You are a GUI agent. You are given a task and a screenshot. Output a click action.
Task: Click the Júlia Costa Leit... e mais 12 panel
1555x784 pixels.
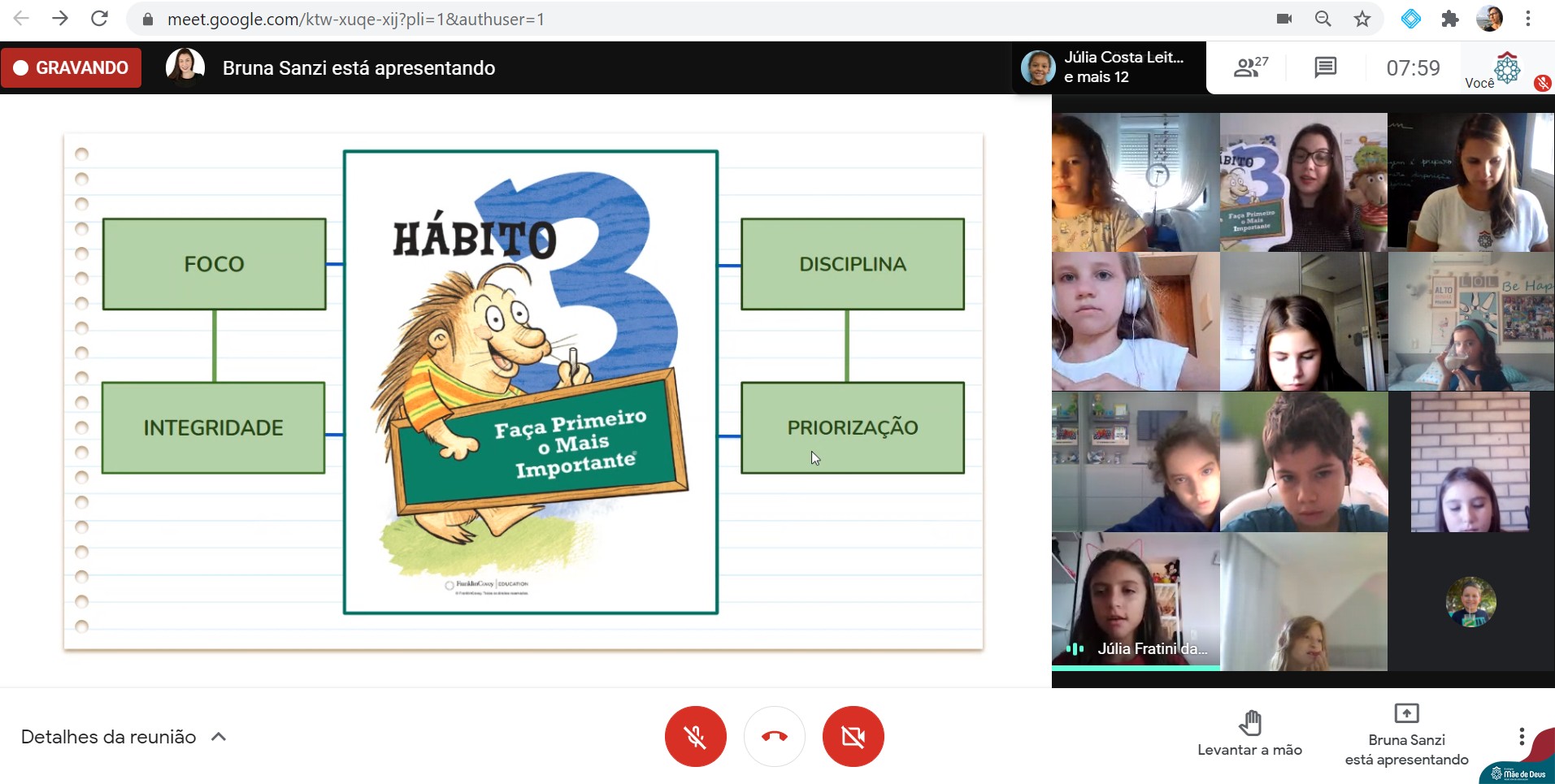pyautogui.click(x=1109, y=67)
